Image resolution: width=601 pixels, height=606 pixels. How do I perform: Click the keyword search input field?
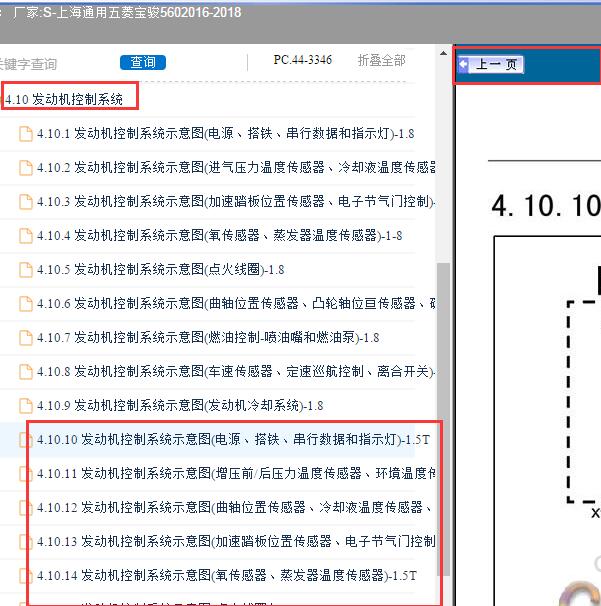(29, 64)
